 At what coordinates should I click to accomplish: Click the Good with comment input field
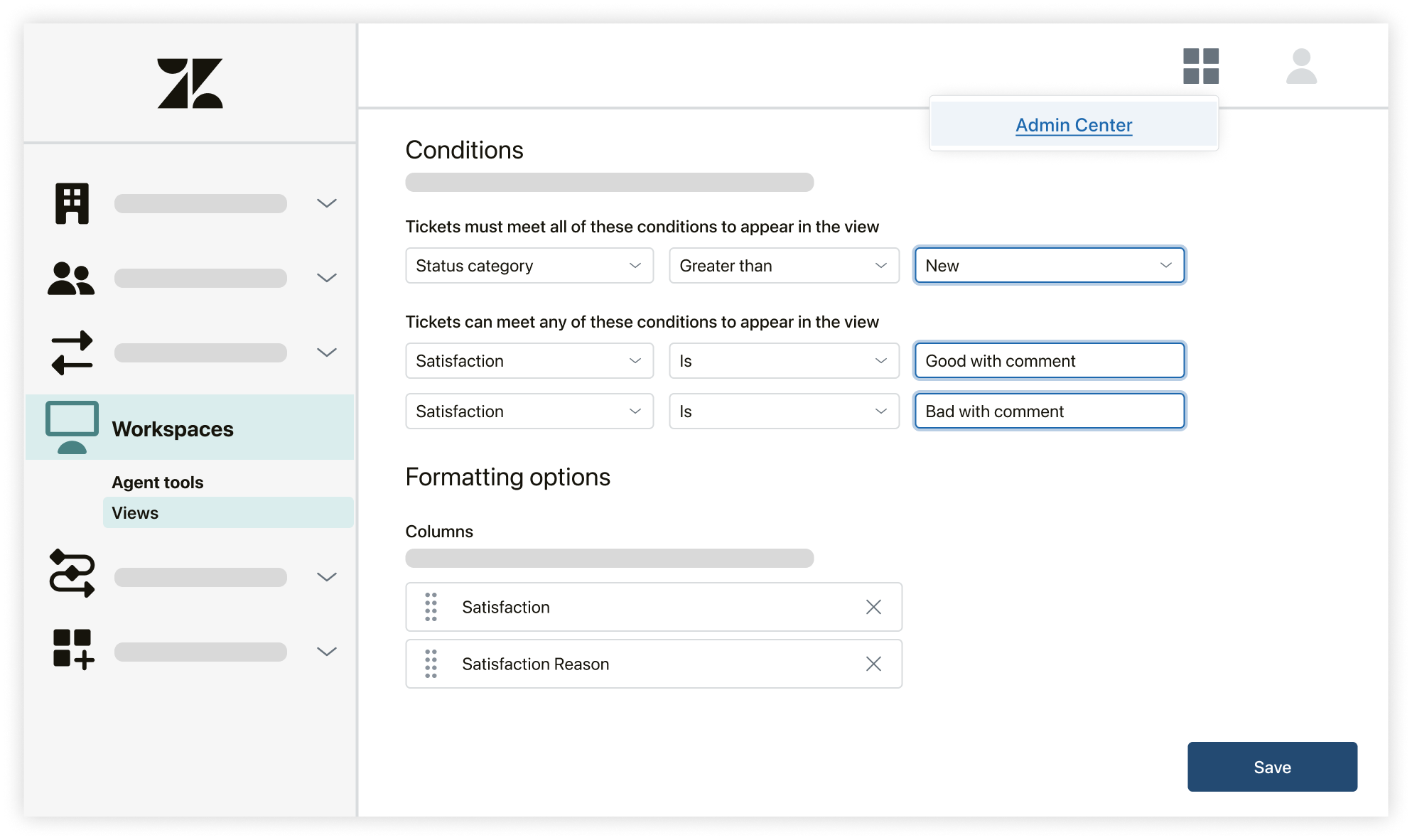(1048, 360)
